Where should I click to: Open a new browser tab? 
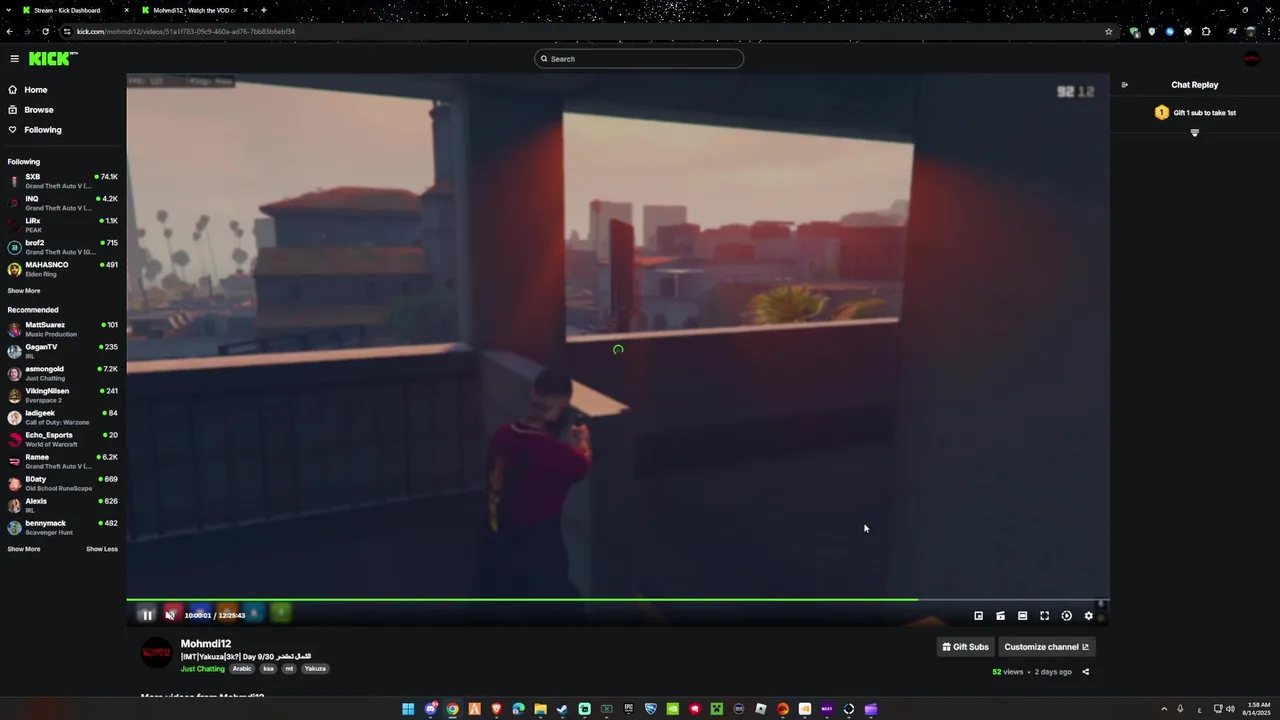click(263, 10)
